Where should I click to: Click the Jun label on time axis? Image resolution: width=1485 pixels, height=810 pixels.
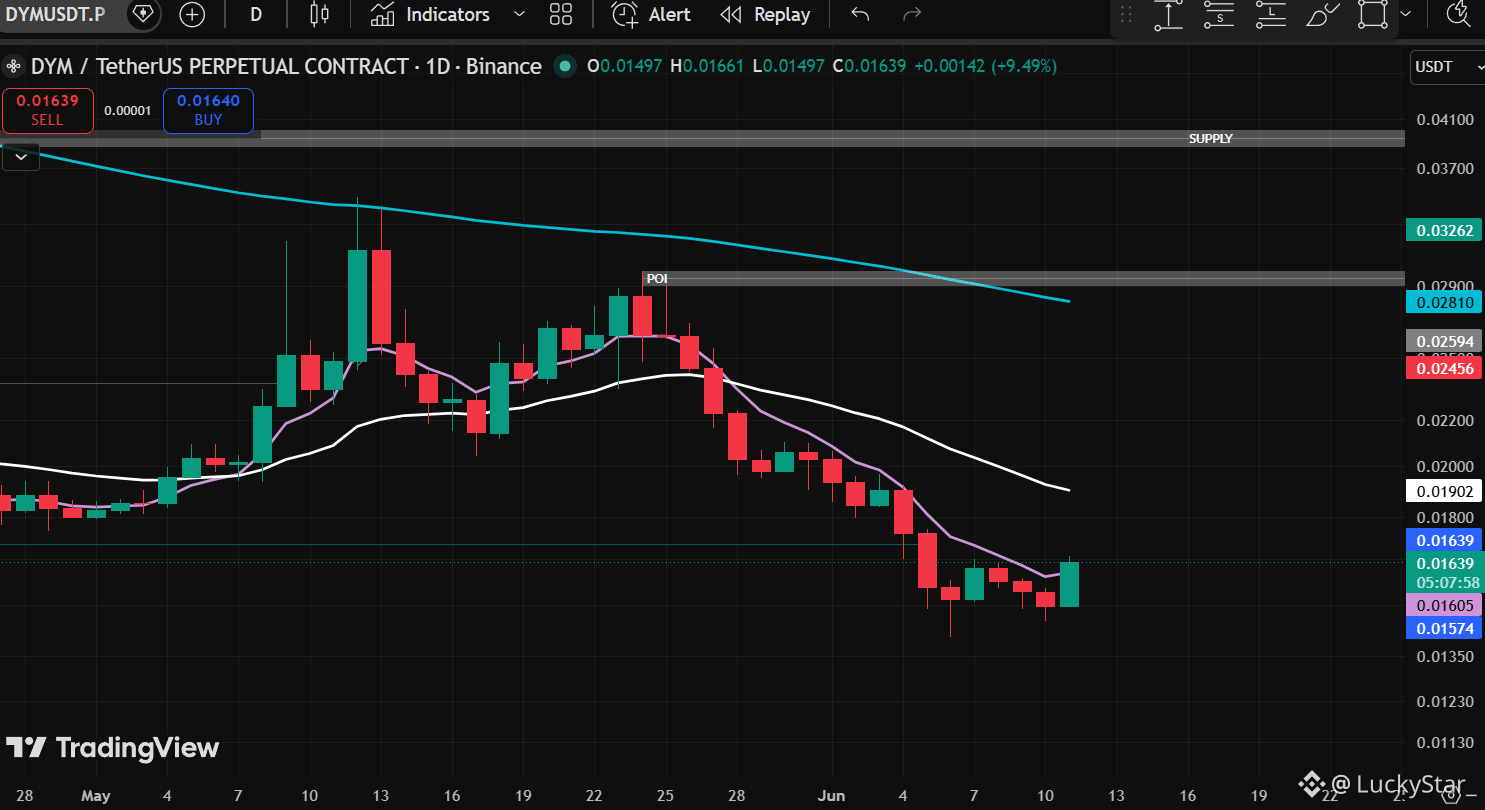click(x=831, y=796)
